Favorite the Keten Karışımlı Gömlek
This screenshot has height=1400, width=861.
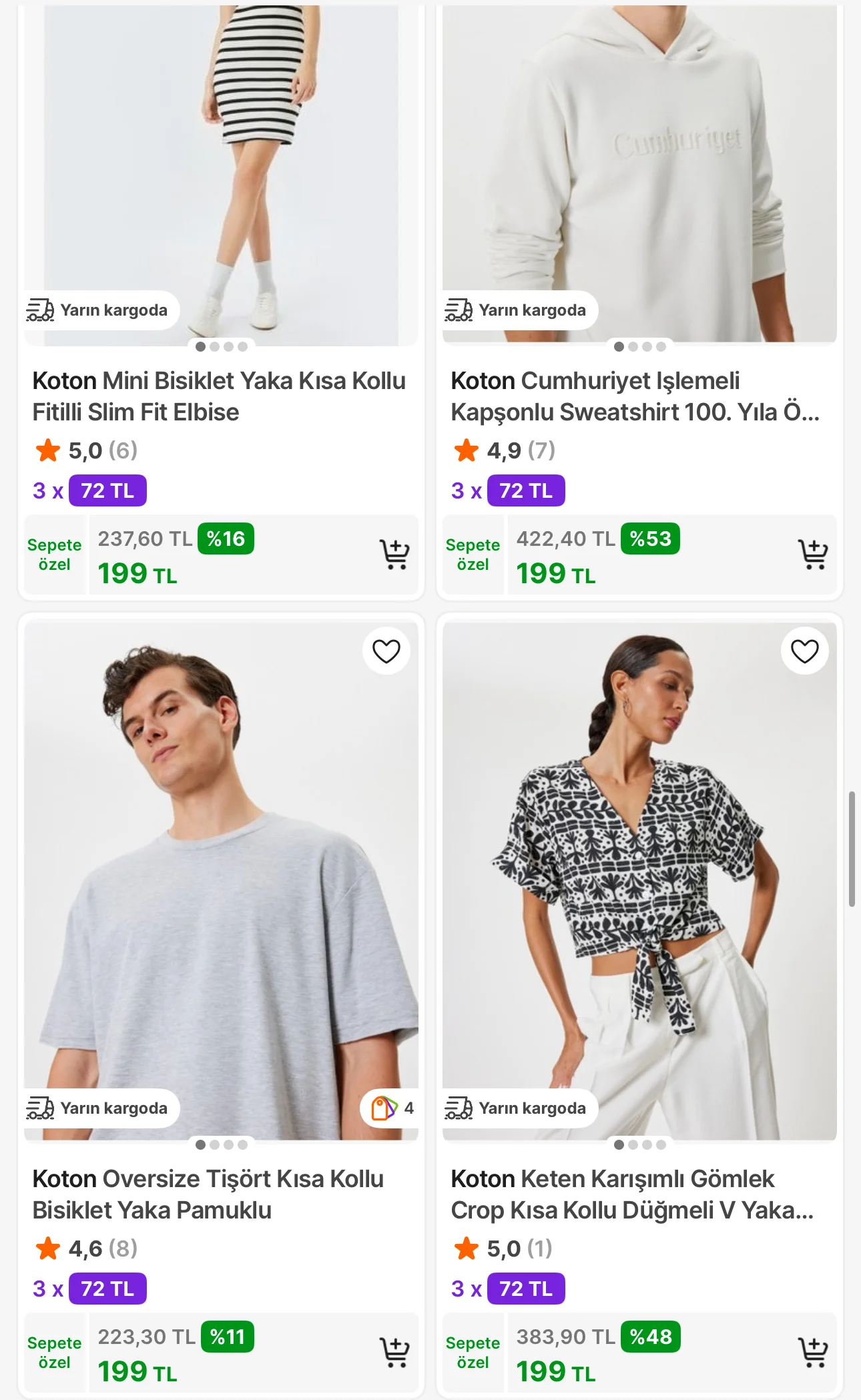[804, 651]
